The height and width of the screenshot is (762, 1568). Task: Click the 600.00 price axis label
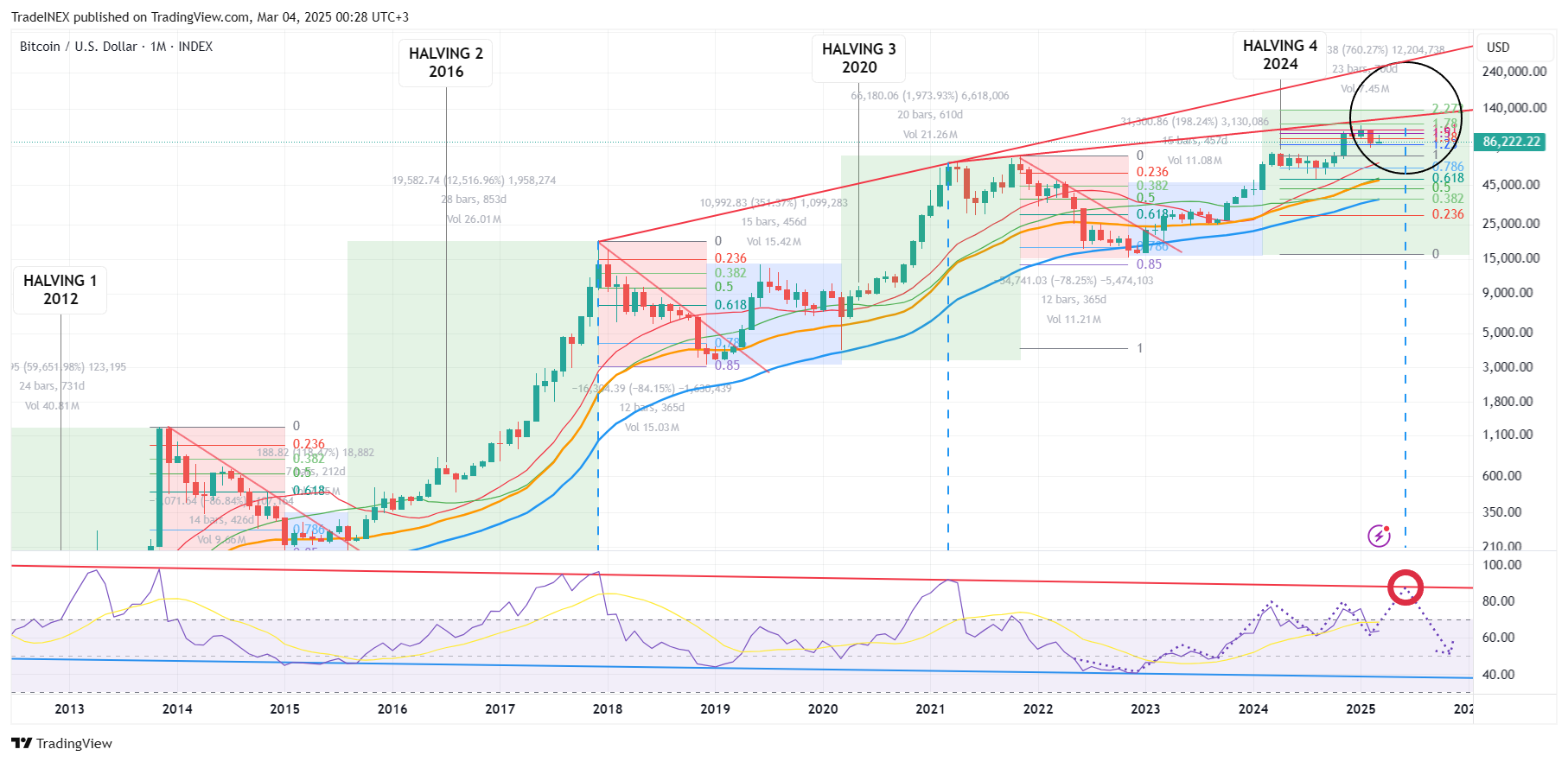click(x=1502, y=476)
